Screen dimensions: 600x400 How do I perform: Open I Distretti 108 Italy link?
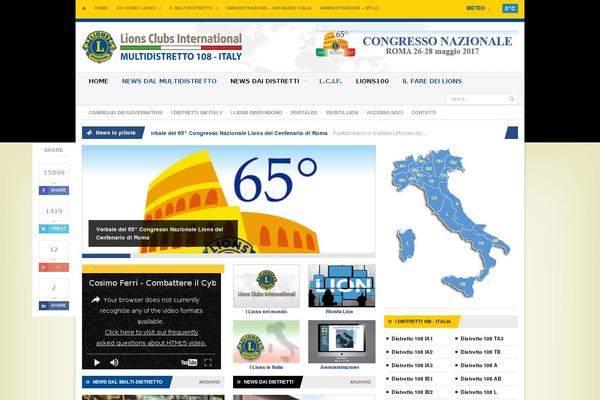(x=197, y=113)
